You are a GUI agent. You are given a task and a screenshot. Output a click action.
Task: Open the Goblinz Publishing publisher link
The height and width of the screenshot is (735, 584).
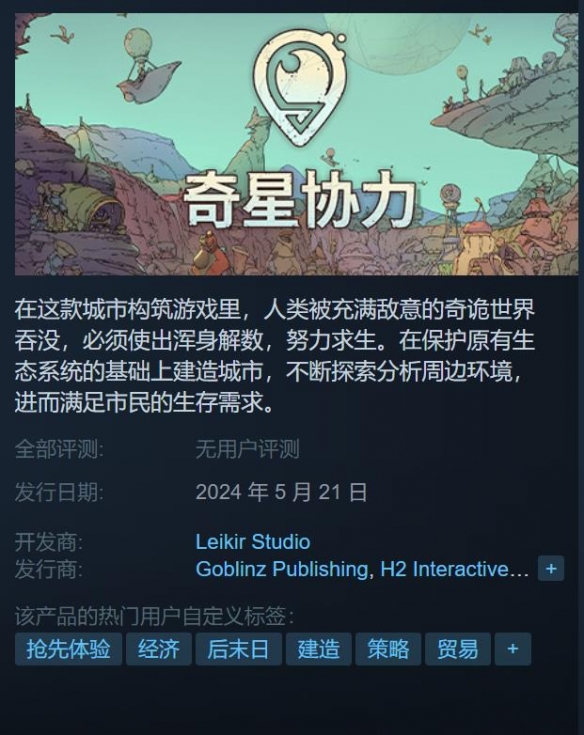pyautogui.click(x=282, y=569)
